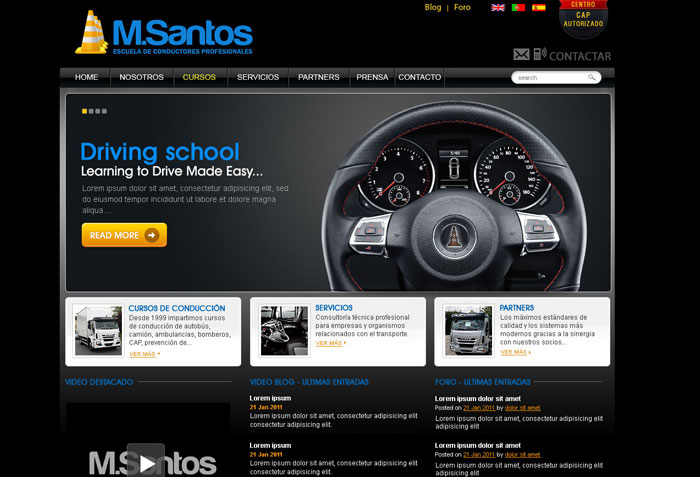
Task: Open the Blog link at top
Action: click(432, 7)
